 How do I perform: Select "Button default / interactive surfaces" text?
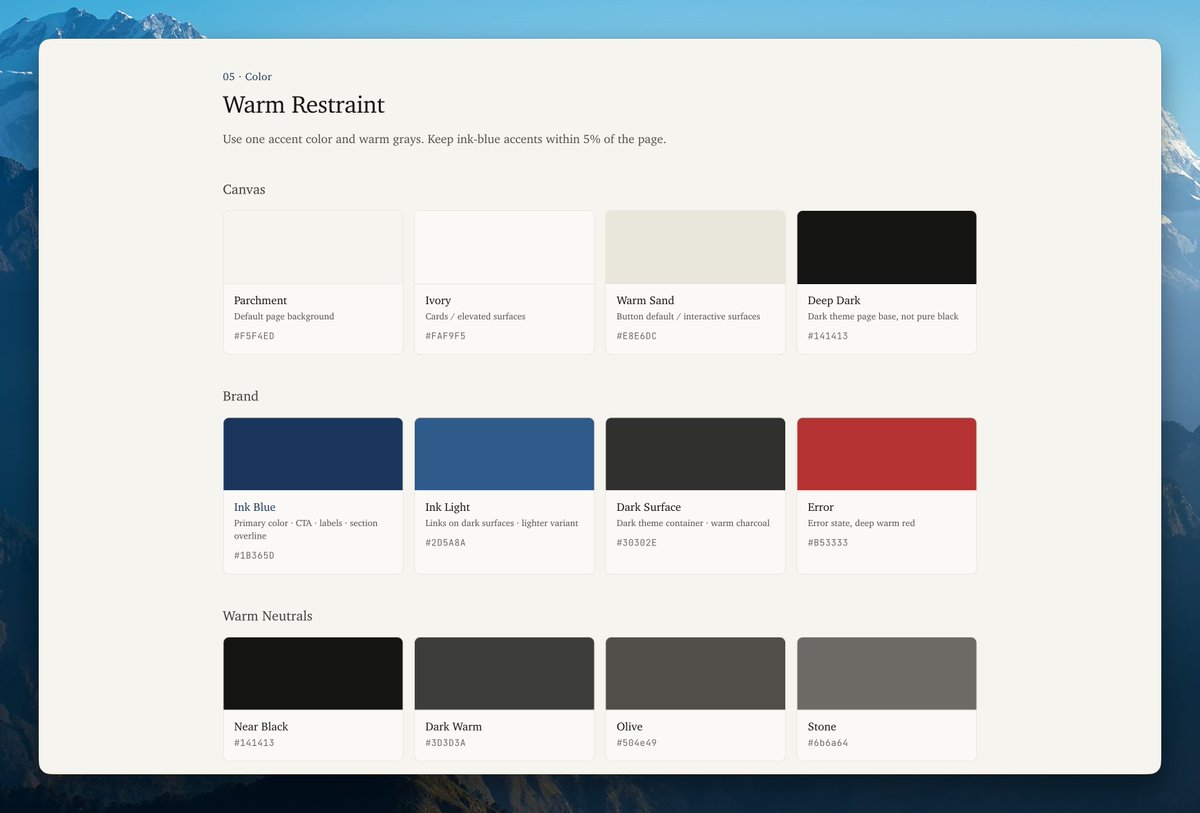point(688,316)
